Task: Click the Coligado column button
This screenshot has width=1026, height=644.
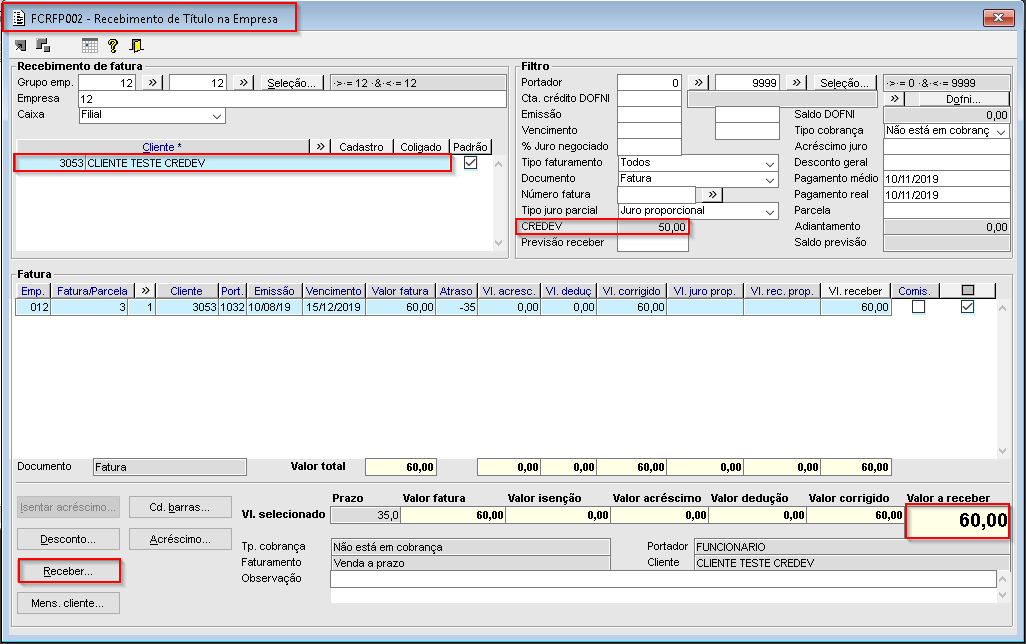Action: point(421,147)
